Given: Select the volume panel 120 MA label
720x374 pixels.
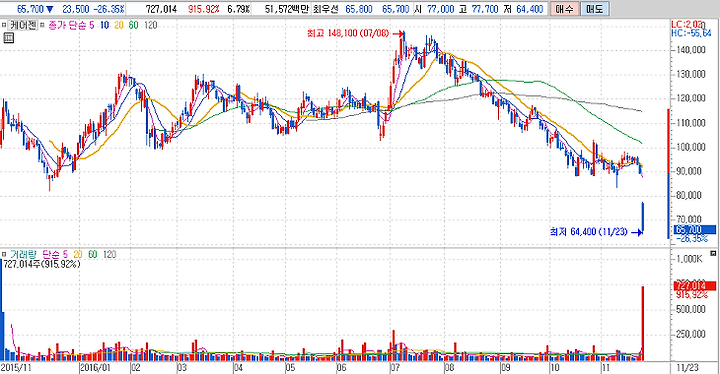Looking at the screenshot, I should click(x=109, y=254).
